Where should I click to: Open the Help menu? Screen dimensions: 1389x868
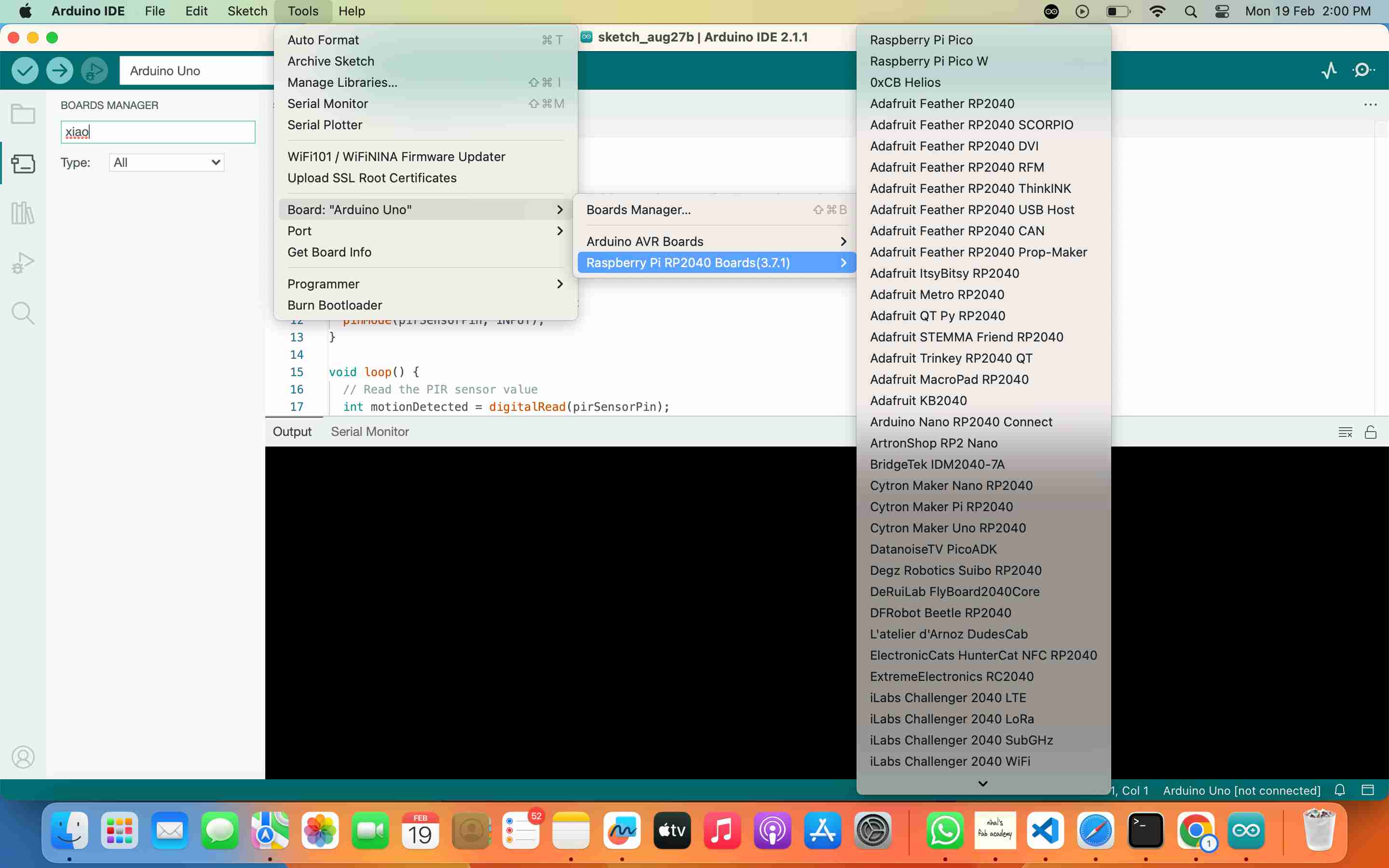351,11
